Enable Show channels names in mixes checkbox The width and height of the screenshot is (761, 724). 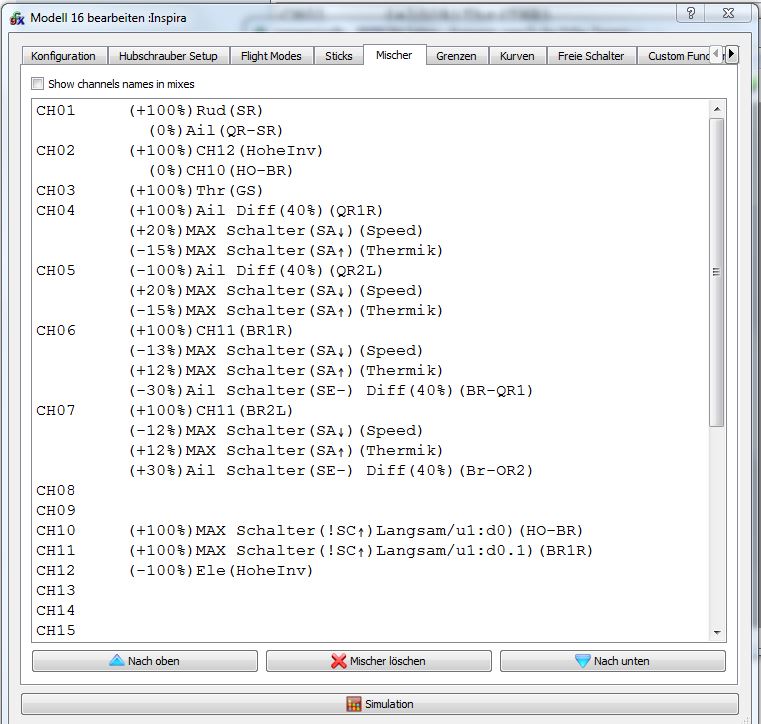38,84
